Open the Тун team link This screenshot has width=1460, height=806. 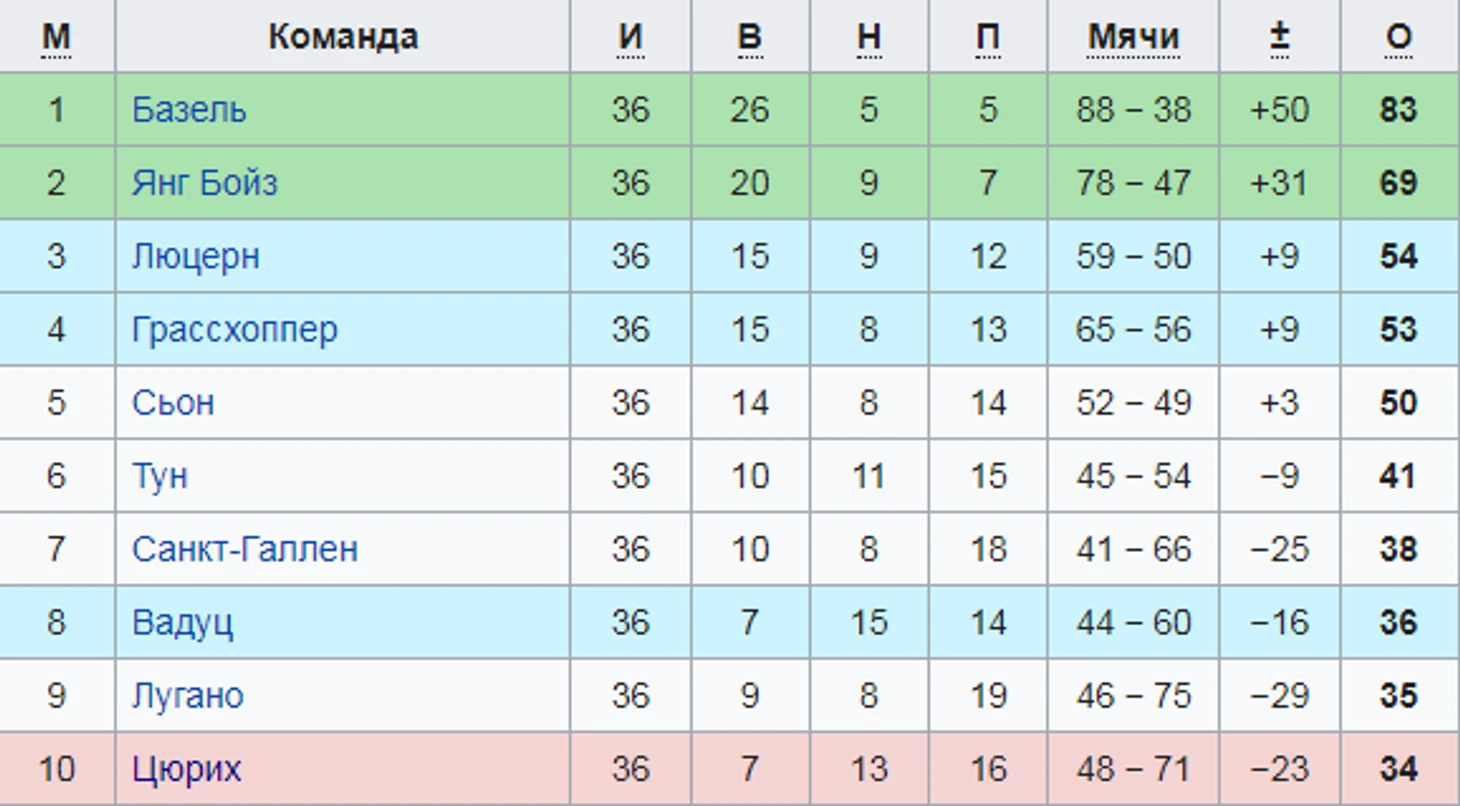click(160, 476)
